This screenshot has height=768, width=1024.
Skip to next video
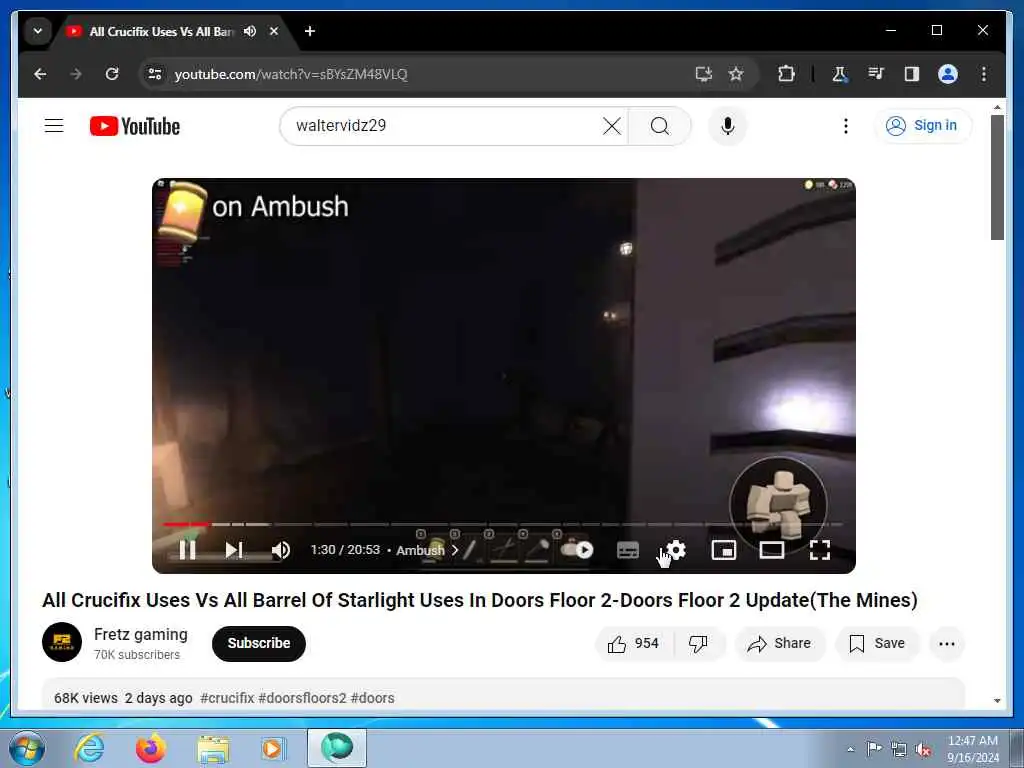234,550
